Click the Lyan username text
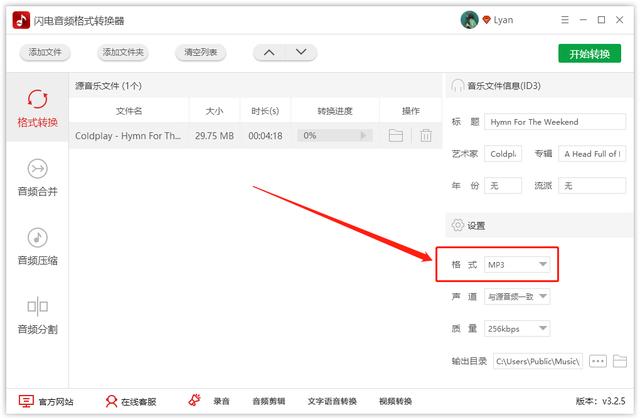This screenshot has height=420, width=640. pos(503,20)
